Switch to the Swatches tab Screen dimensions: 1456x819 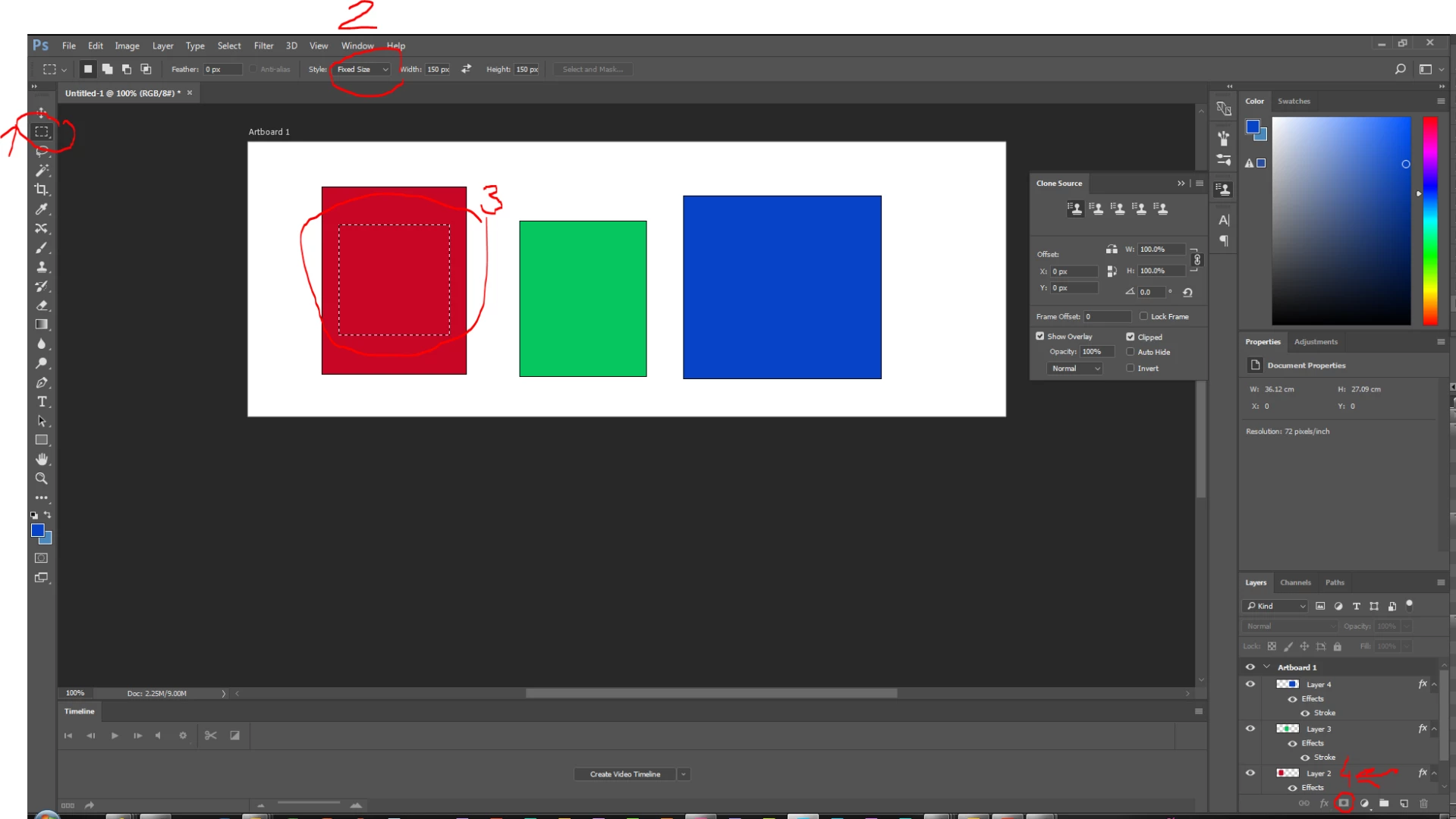(x=1294, y=101)
